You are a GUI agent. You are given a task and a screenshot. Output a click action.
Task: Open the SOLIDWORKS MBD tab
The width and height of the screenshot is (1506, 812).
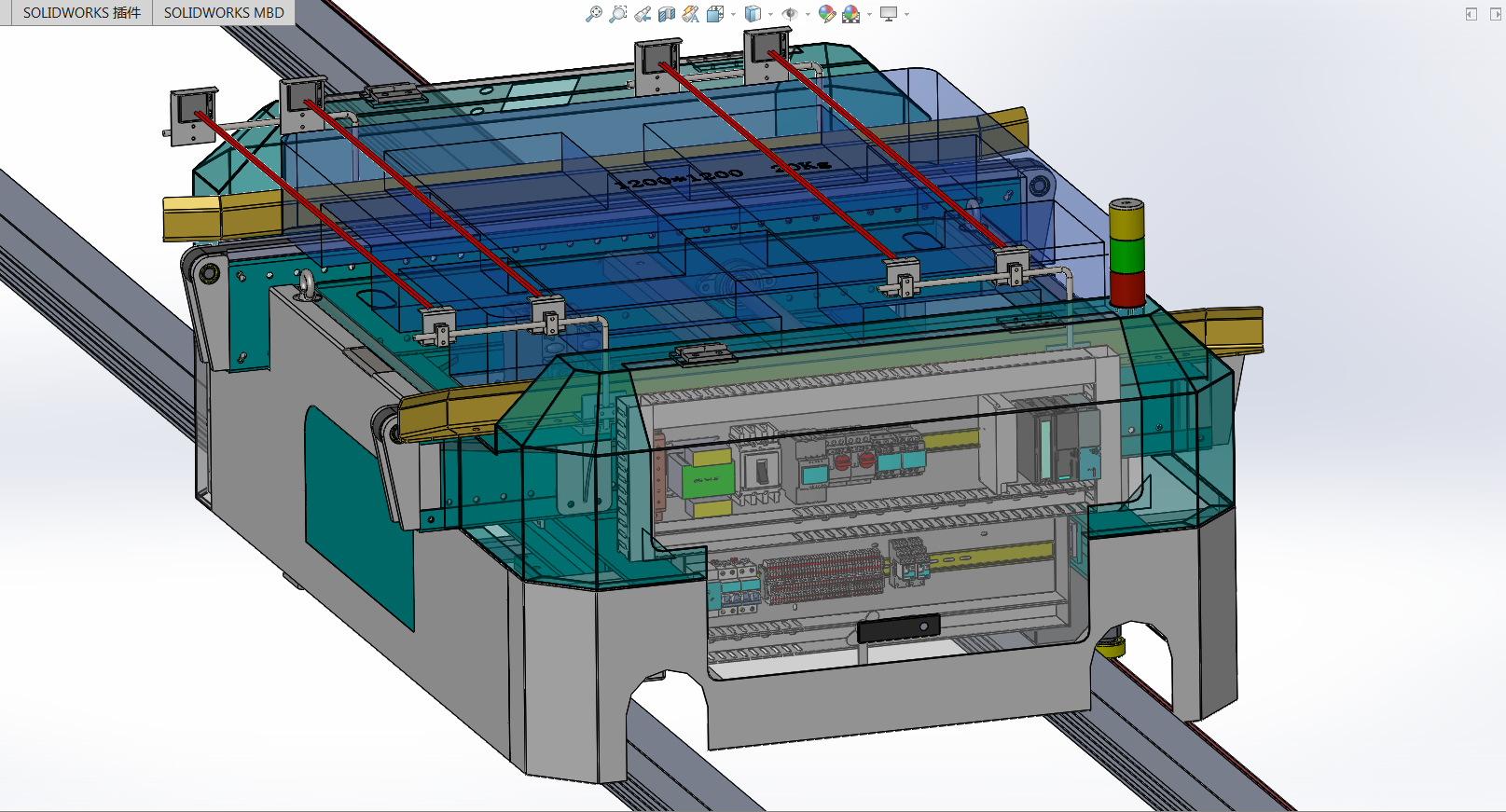click(224, 13)
